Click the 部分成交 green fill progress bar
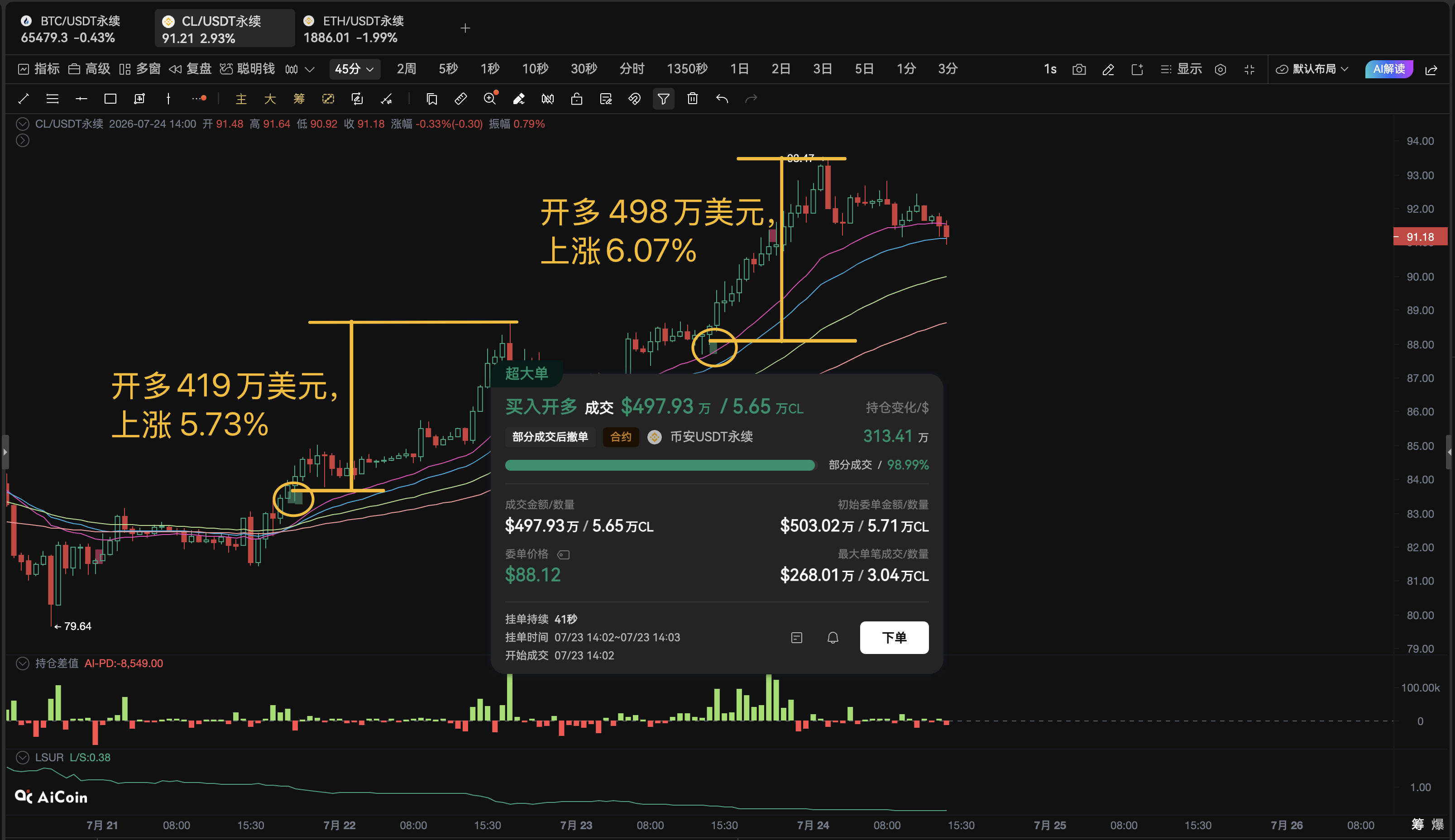Viewport: 1455px width, 840px height. coord(660,465)
